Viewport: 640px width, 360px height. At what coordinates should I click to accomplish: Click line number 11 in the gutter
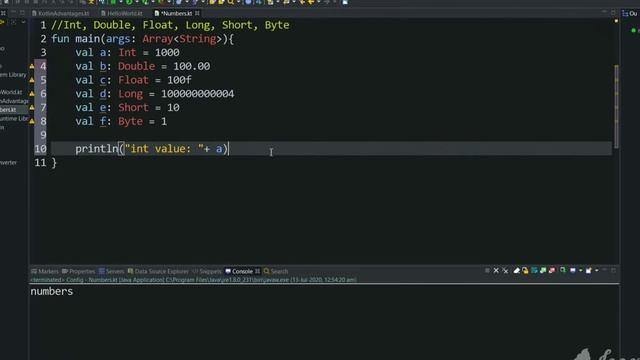click(x=40, y=162)
